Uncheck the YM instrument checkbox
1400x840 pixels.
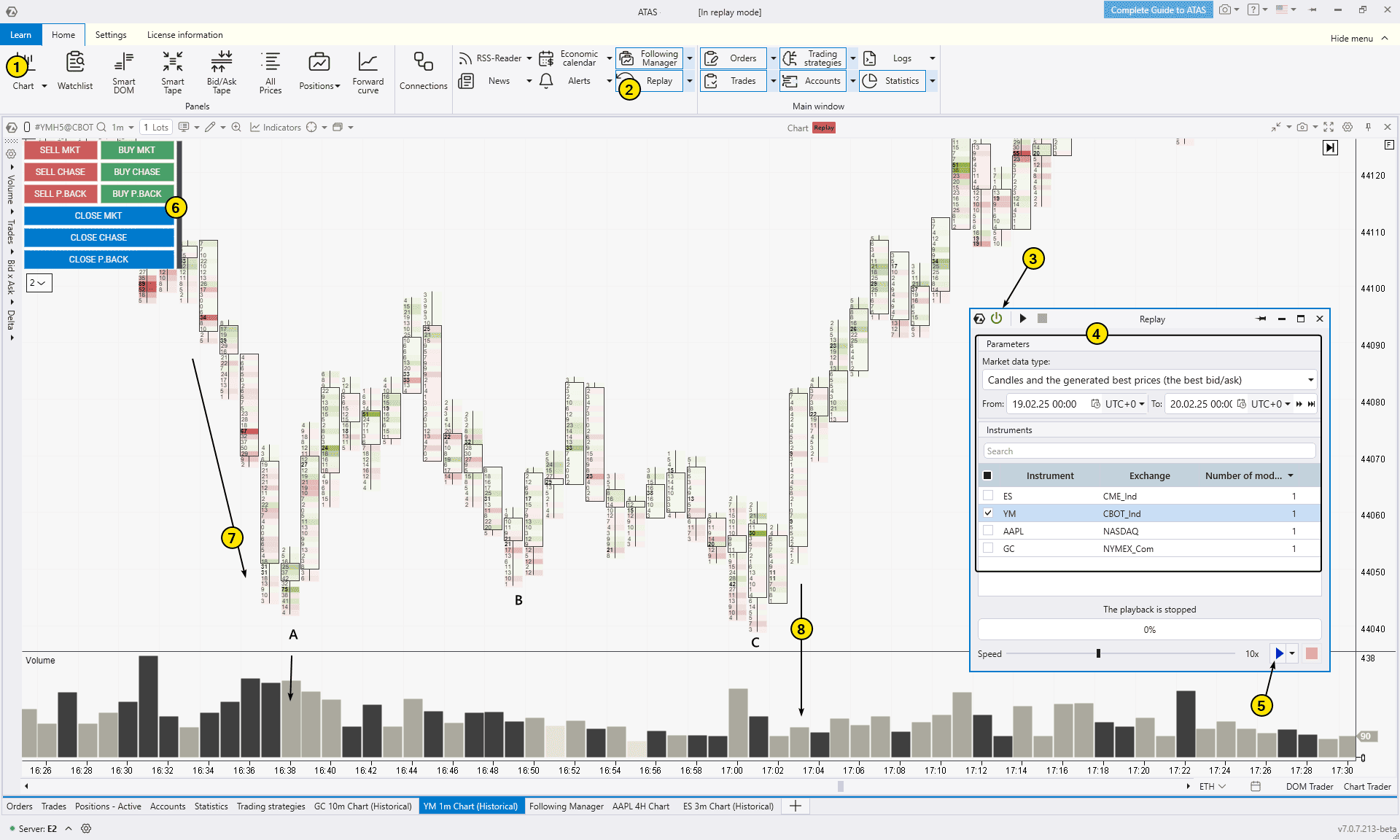click(x=989, y=513)
